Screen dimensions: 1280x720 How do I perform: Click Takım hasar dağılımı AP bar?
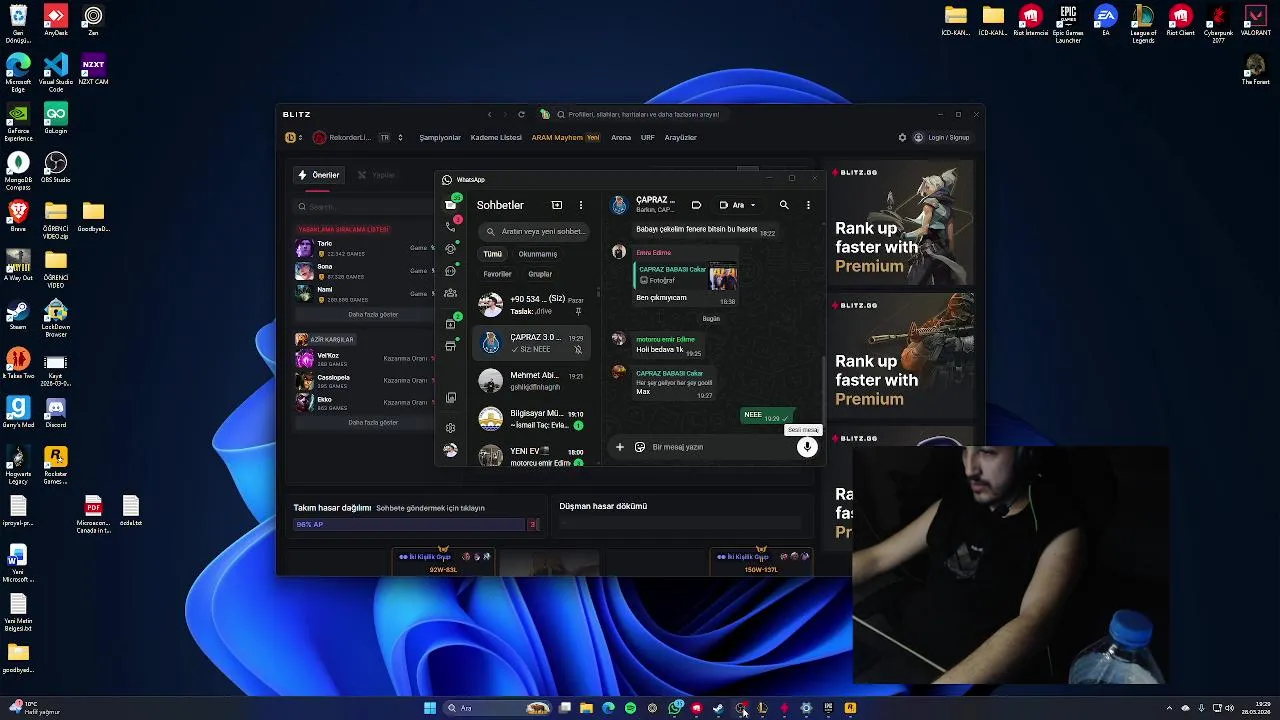[x=410, y=525]
